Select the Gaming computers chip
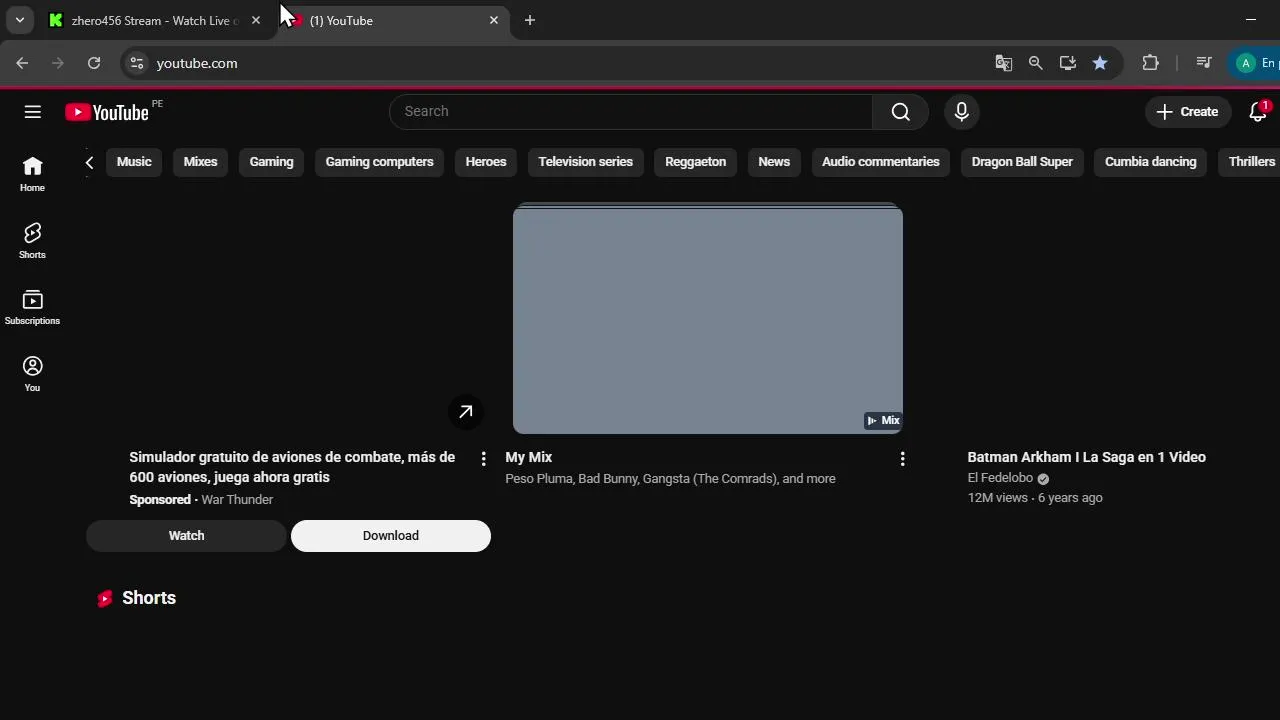 coord(380,162)
